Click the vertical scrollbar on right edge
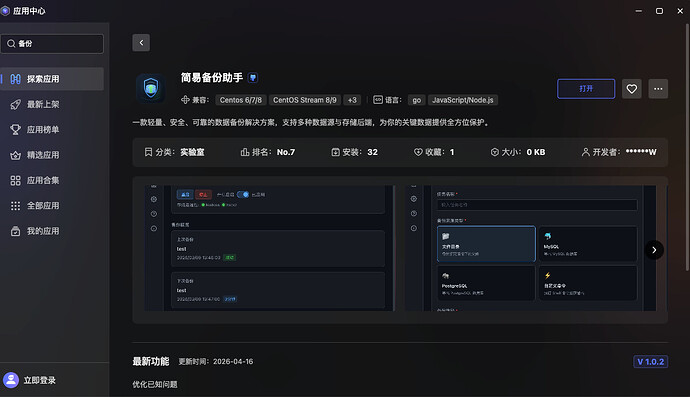Image resolution: width=690 pixels, height=397 pixels. click(687, 147)
